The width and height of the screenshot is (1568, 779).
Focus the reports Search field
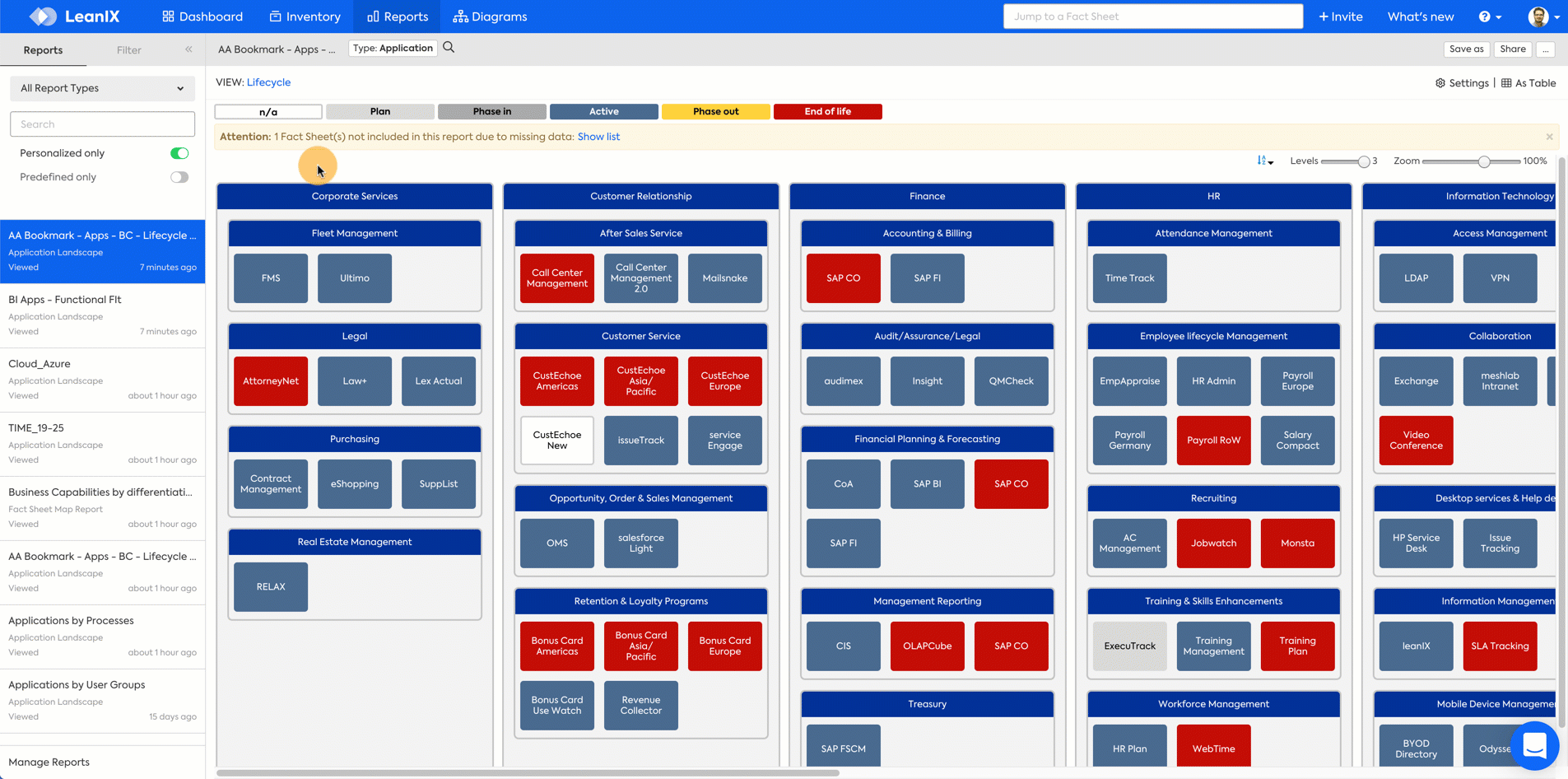[102, 124]
